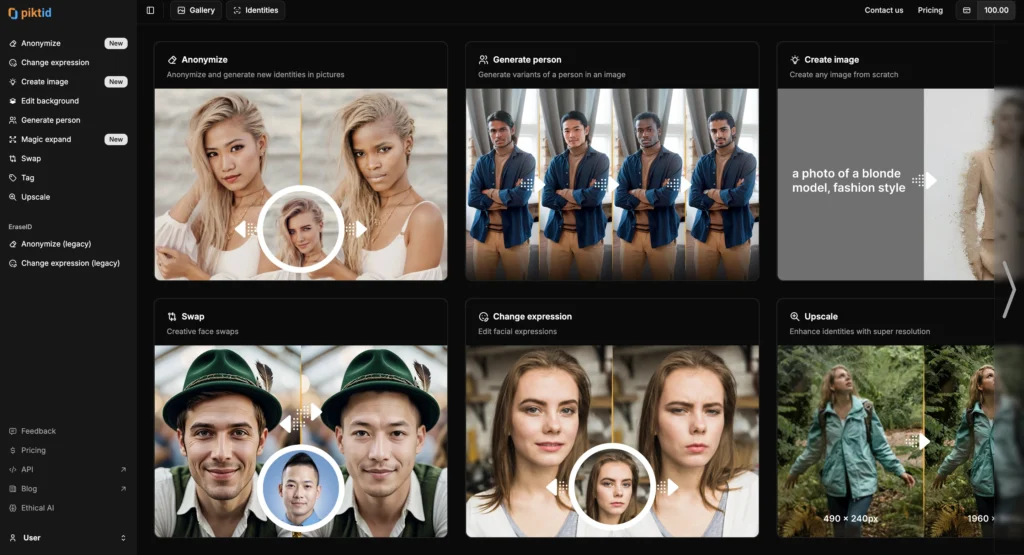Click the Generate person card icon
This screenshot has height=555, width=1024.
pyautogui.click(x=483, y=60)
